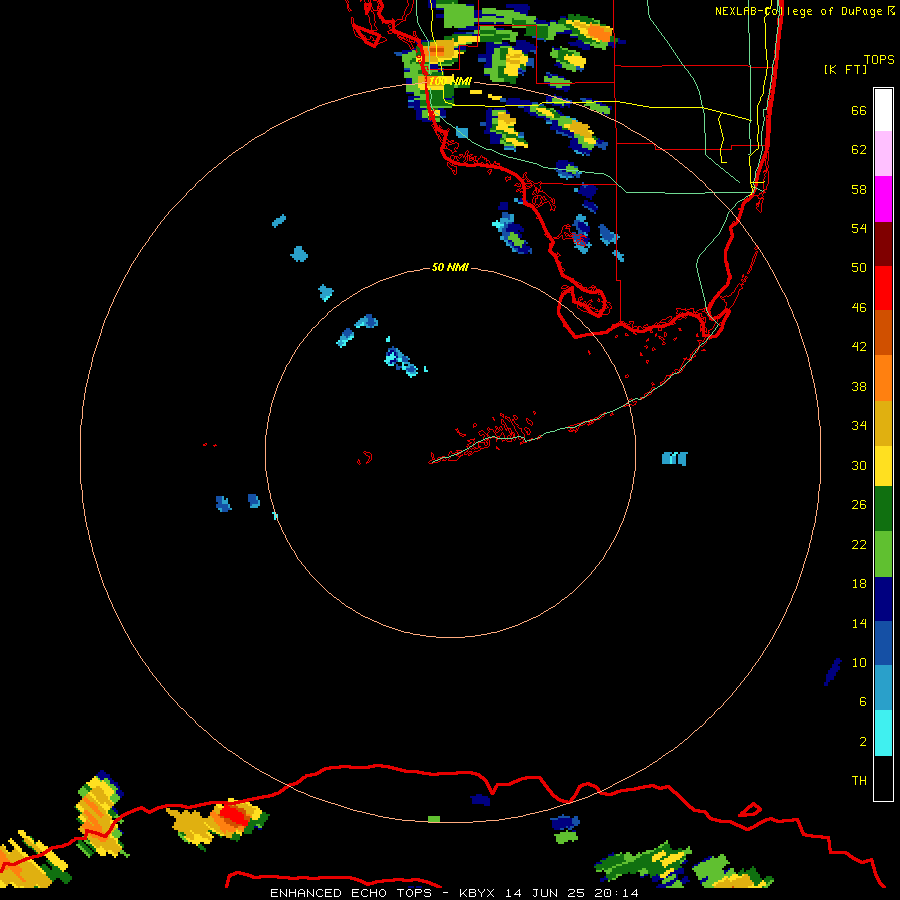Select the "54" legend value
900x900 pixels.
859,228
